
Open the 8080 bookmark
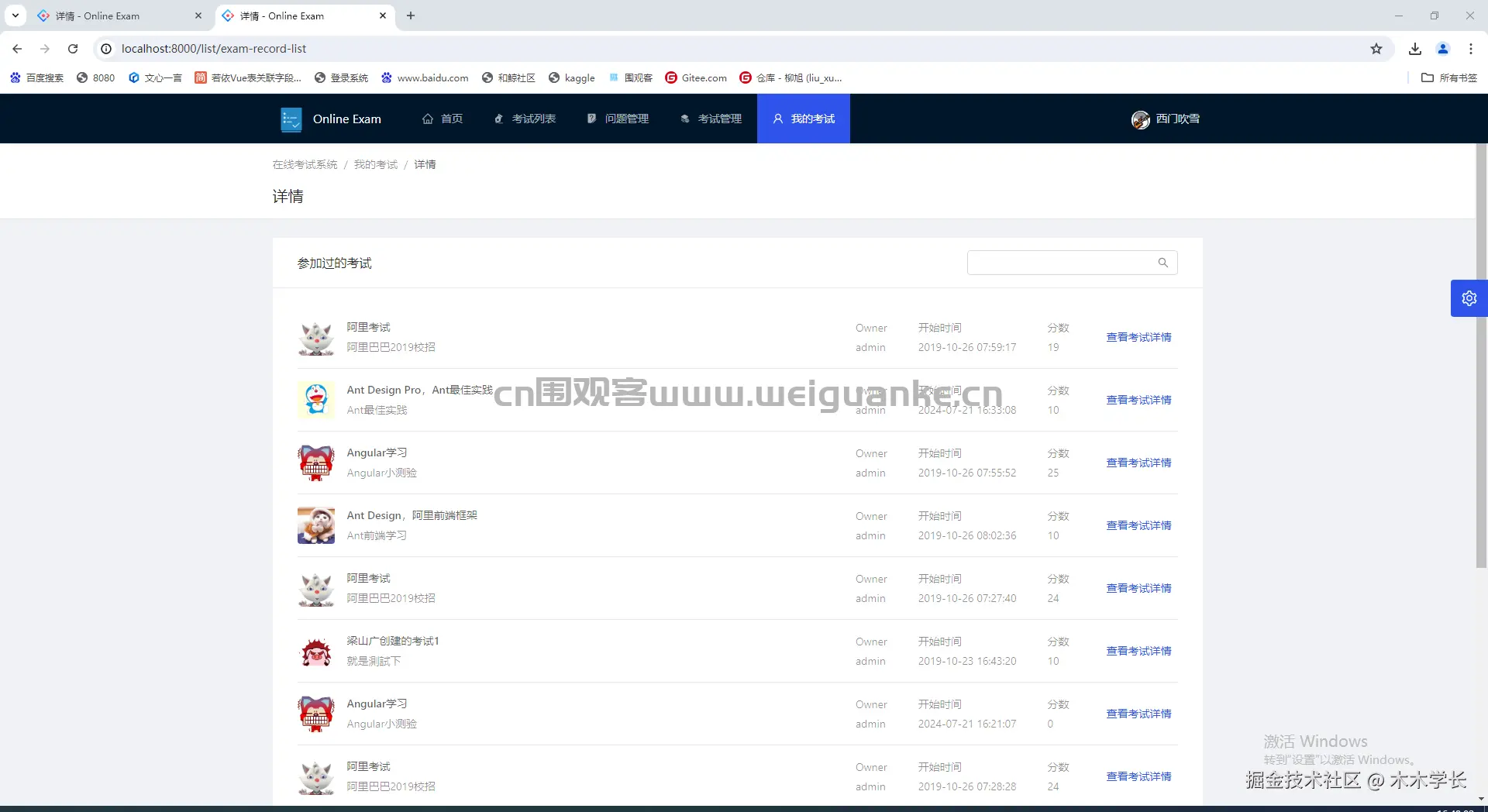coord(96,77)
